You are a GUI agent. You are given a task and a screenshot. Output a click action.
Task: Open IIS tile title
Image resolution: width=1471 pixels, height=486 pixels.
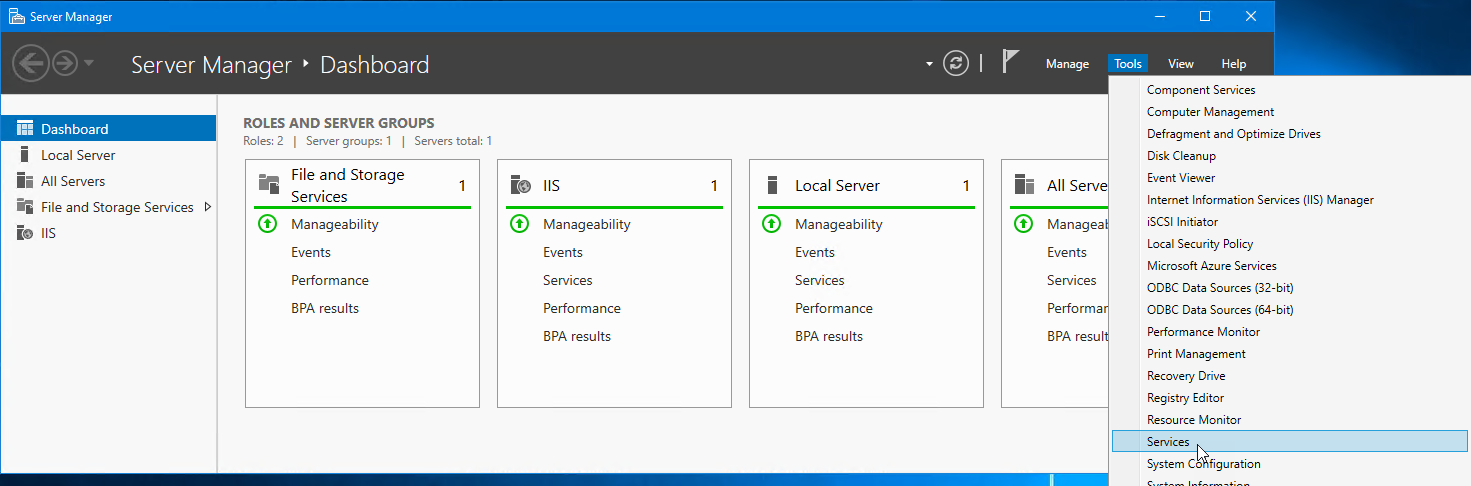(x=551, y=186)
